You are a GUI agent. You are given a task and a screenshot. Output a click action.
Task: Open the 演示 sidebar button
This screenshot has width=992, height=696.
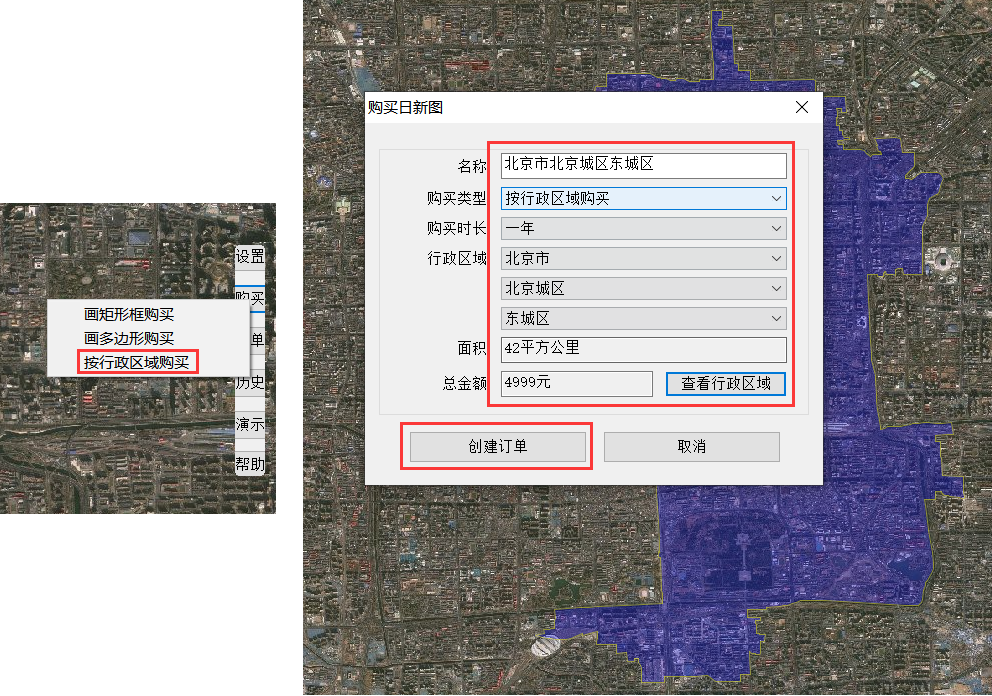click(x=250, y=424)
